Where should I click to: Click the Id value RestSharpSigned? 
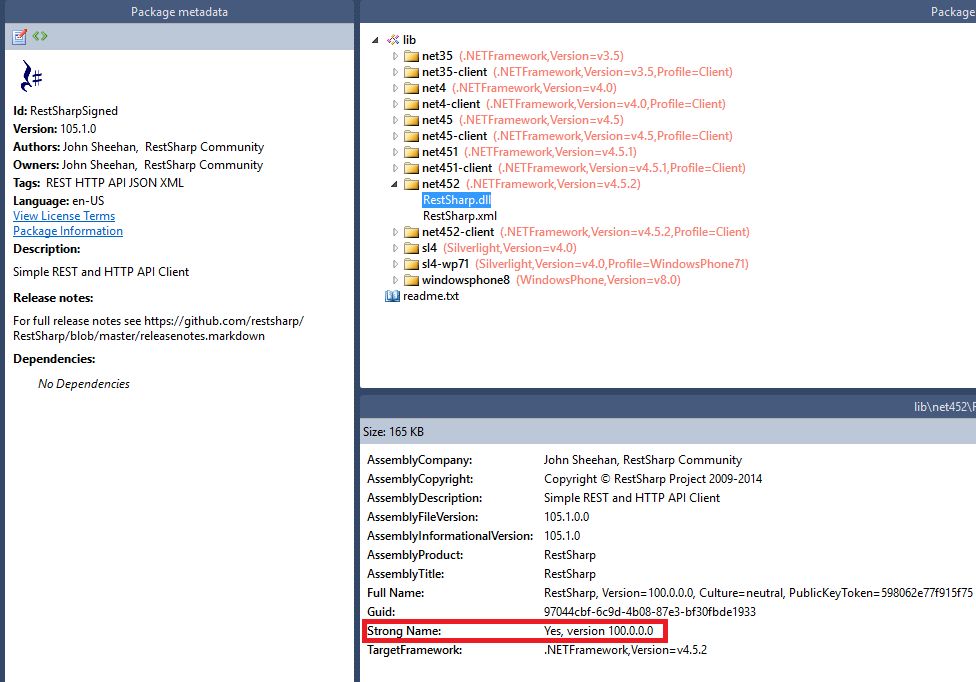(73, 111)
